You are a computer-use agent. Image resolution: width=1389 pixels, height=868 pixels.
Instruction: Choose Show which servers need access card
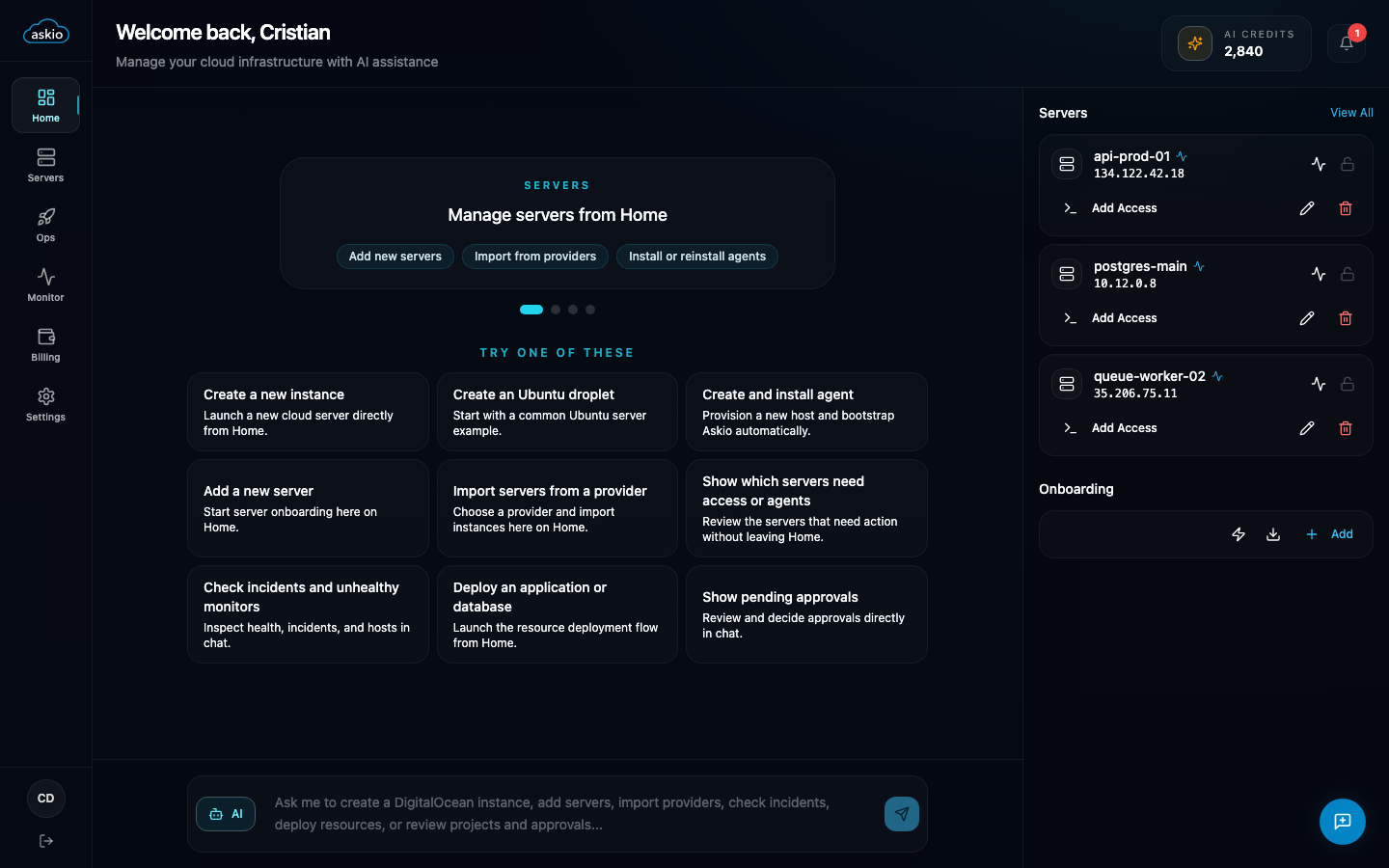[806, 508]
